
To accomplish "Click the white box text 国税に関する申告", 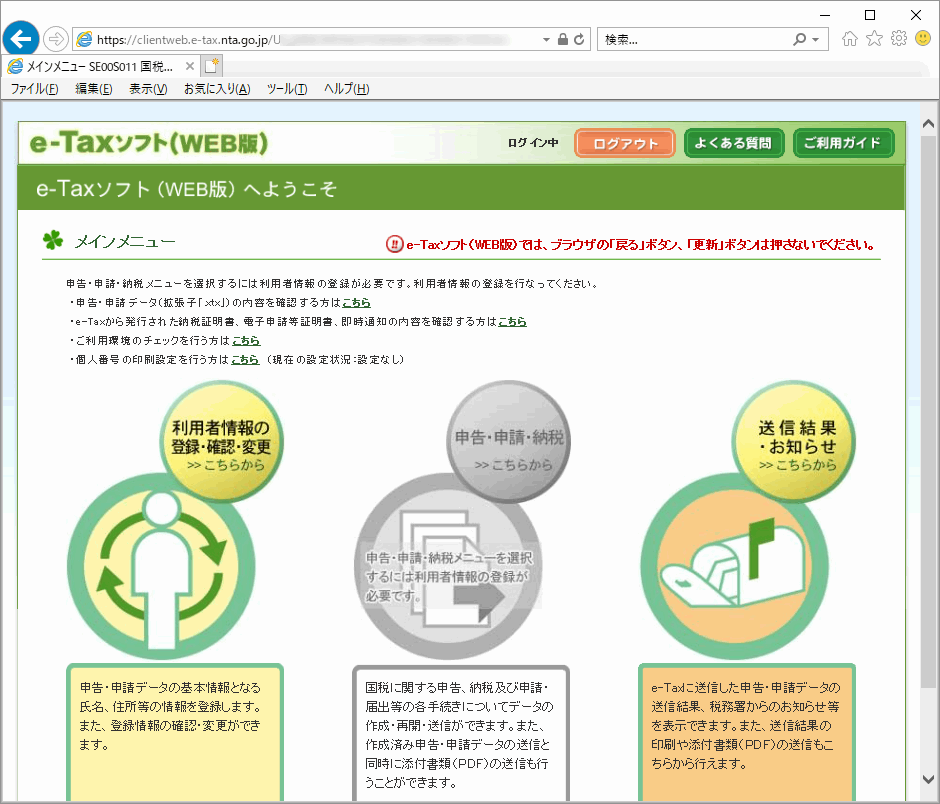I will click(459, 735).
